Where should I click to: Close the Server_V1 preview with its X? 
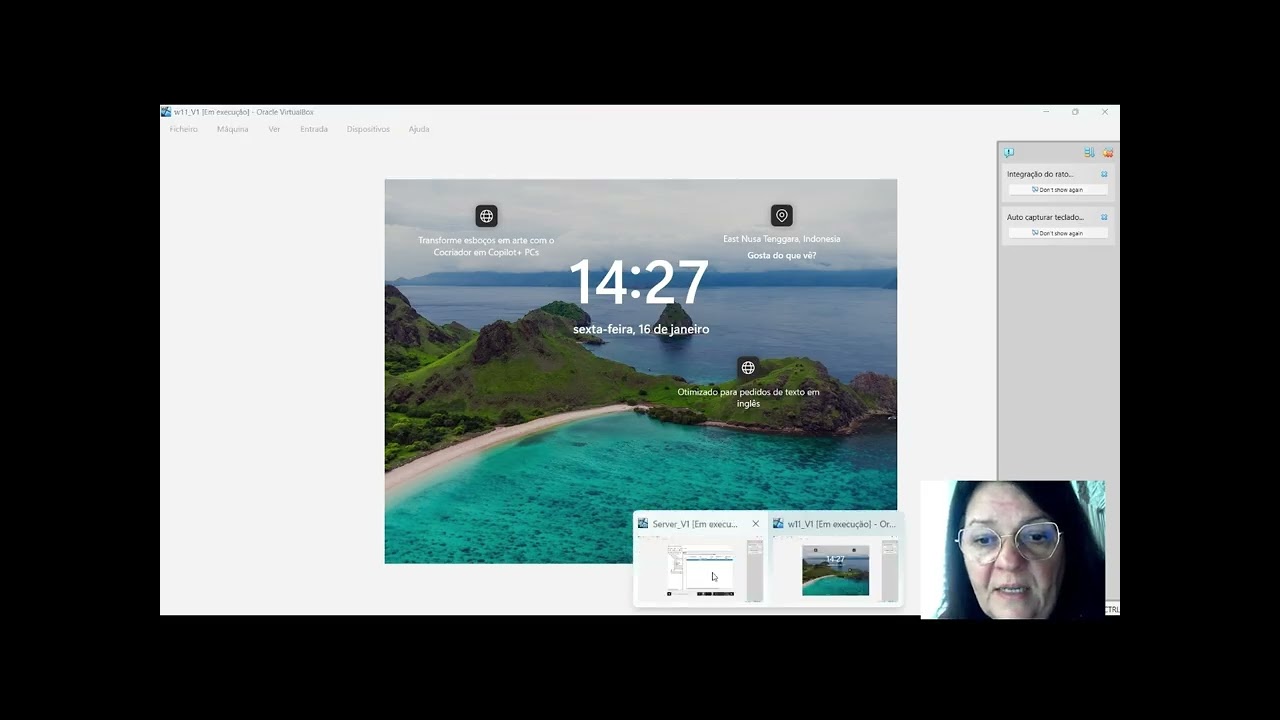(756, 524)
